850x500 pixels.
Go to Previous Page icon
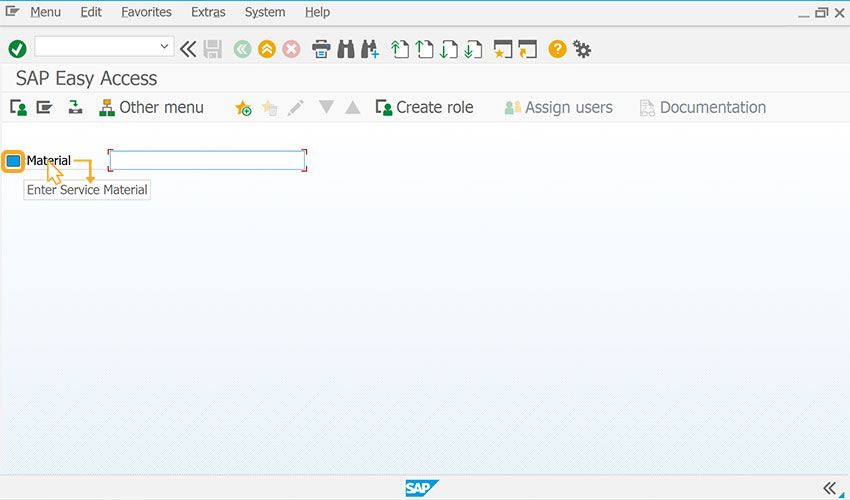pyautogui.click(x=424, y=49)
